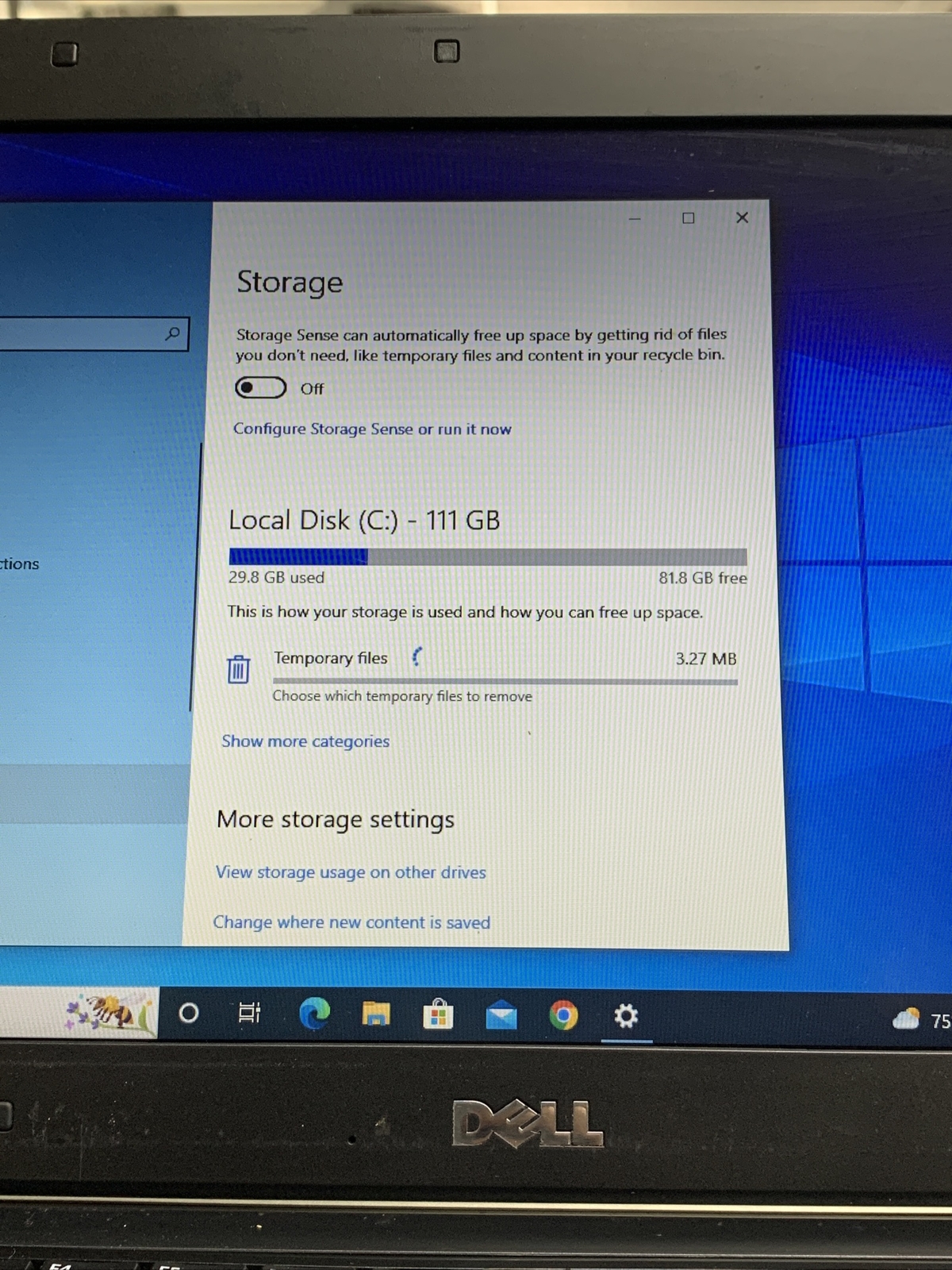This screenshot has width=952, height=1270.
Task: Open Microsoft Store from the taskbar
Action: tap(438, 1014)
